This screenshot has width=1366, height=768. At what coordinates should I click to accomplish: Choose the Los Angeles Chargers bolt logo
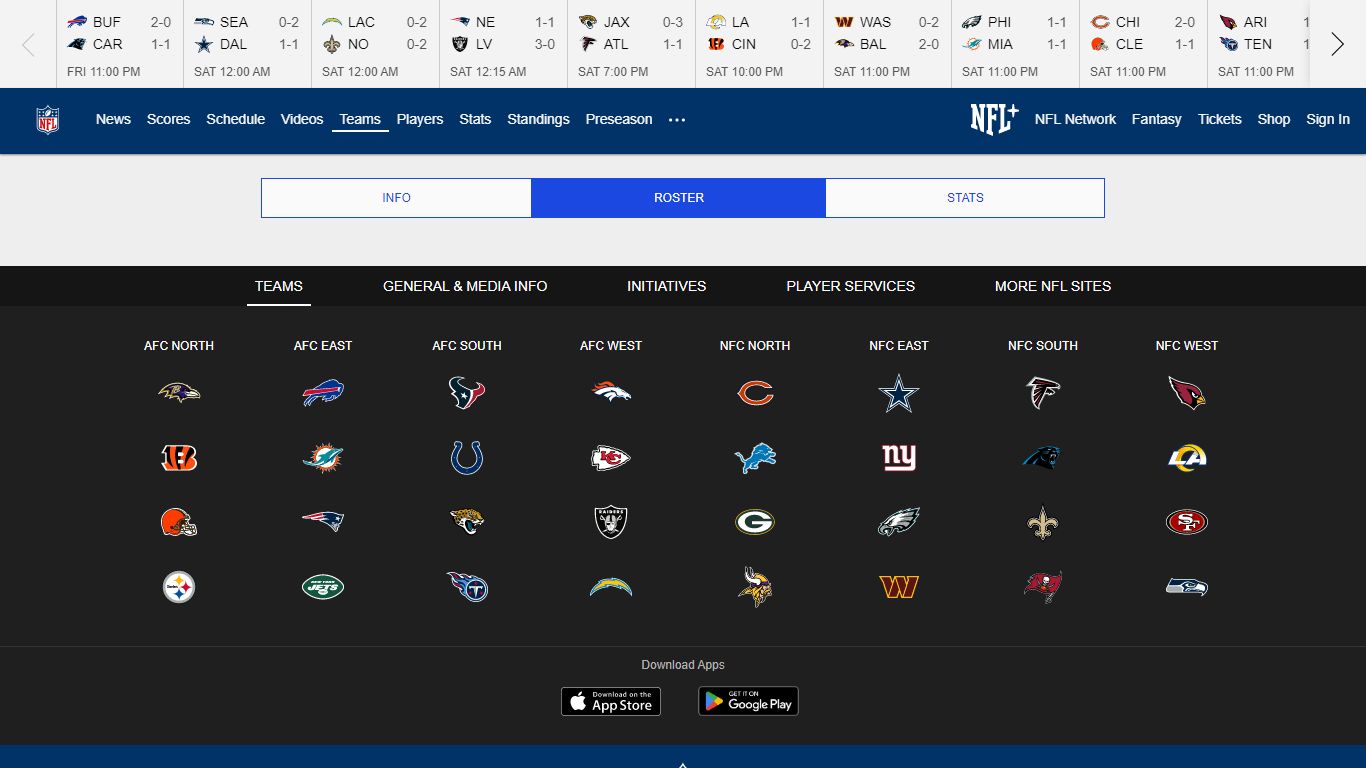pyautogui.click(x=611, y=587)
